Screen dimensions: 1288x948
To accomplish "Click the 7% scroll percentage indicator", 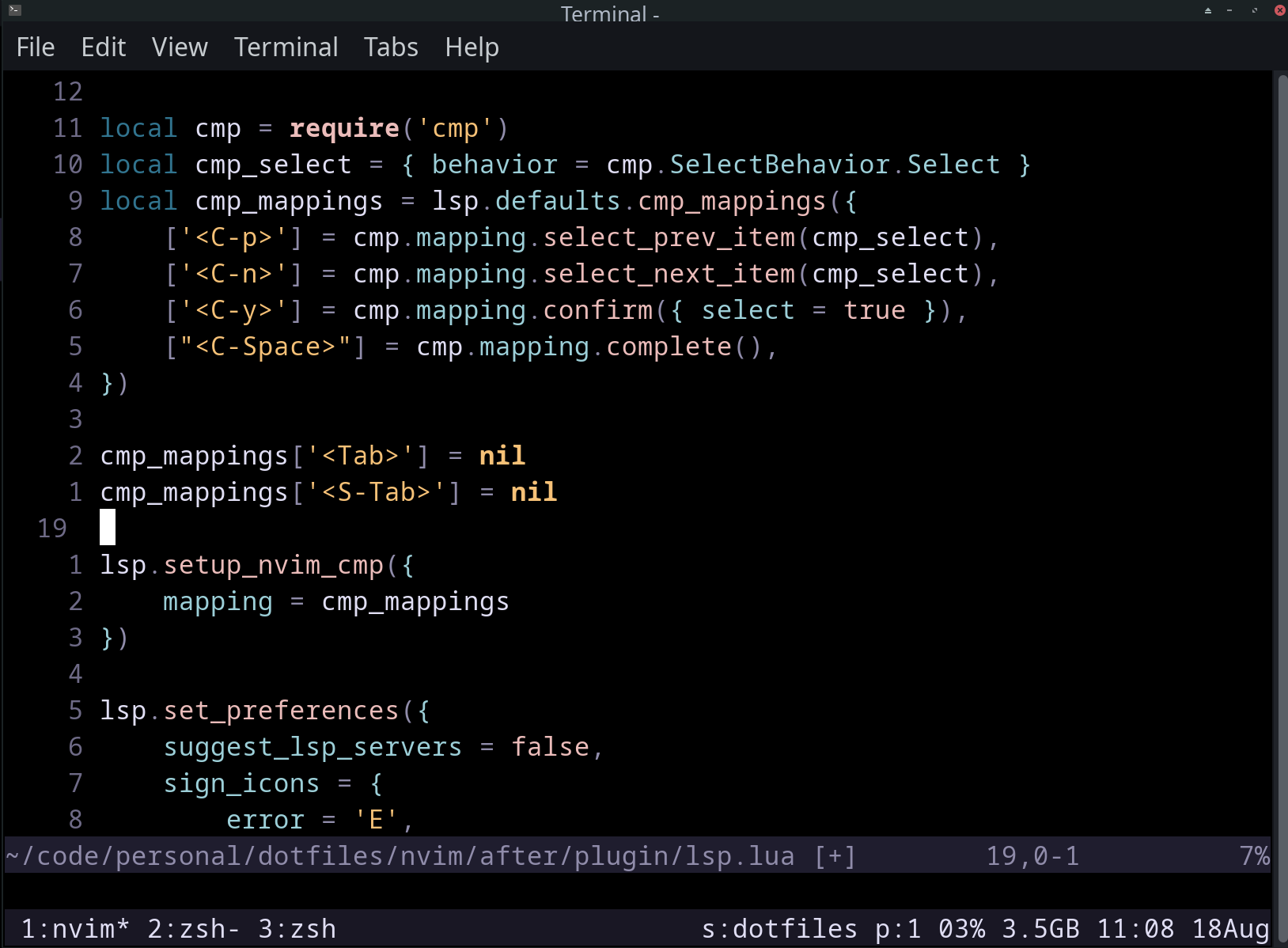I will [x=1254, y=856].
